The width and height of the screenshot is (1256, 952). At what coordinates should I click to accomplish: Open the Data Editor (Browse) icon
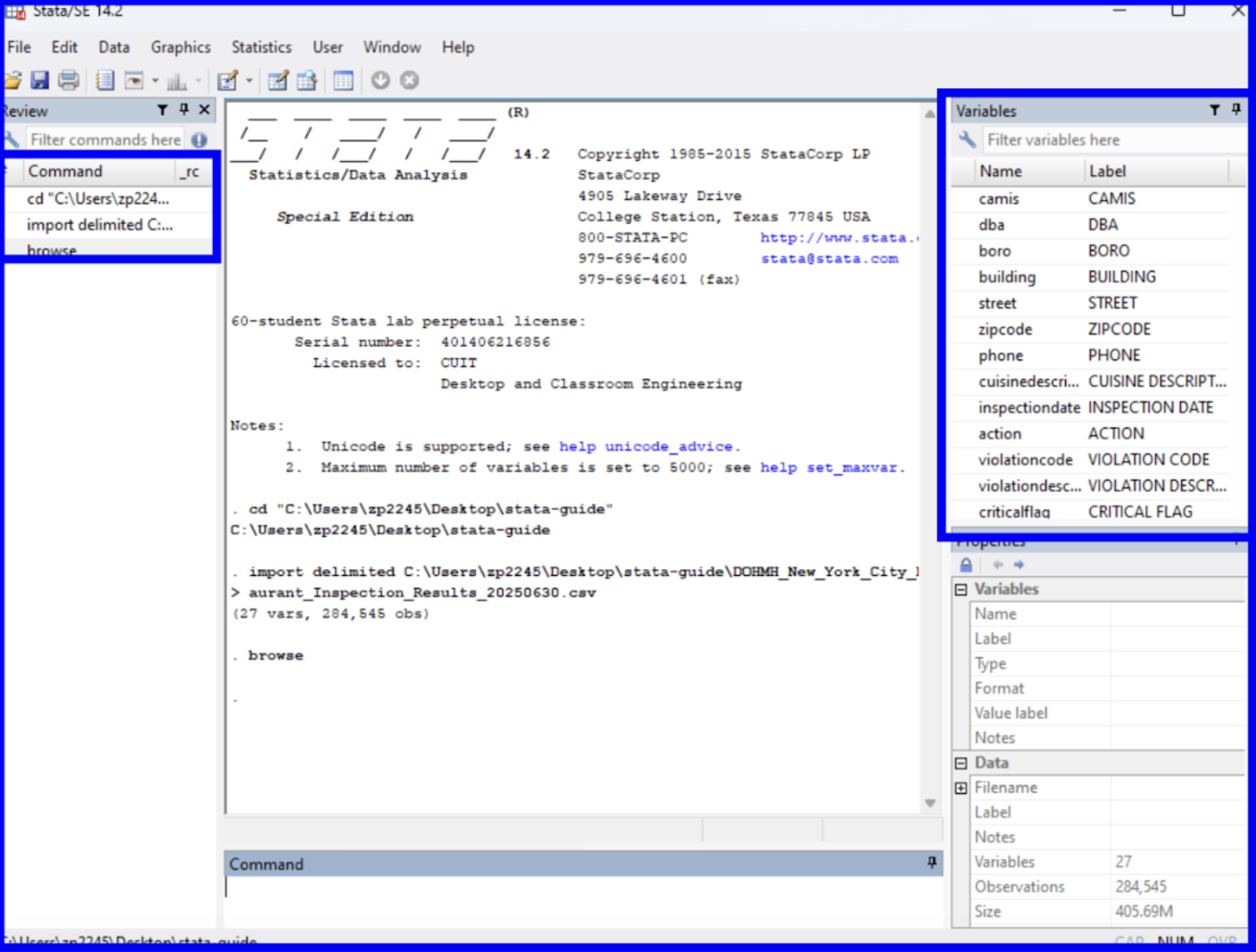tap(307, 80)
